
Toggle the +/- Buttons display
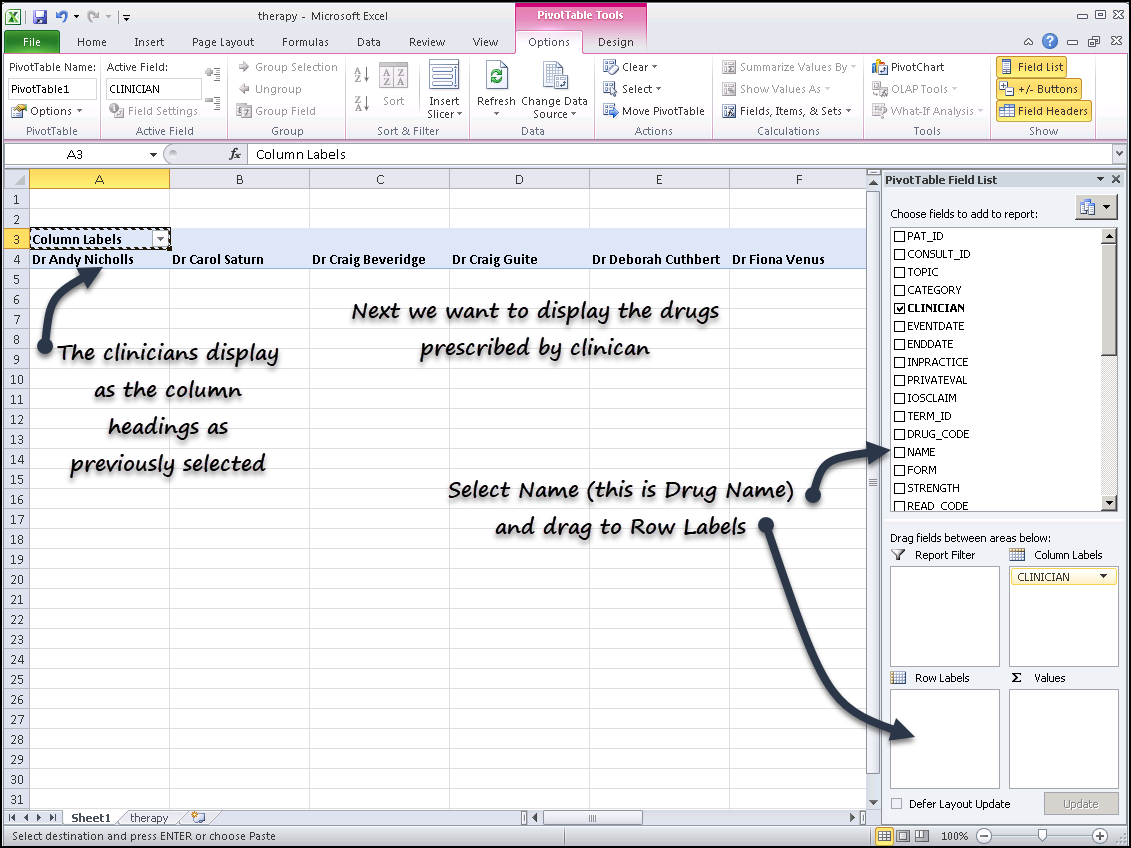pos(1039,89)
